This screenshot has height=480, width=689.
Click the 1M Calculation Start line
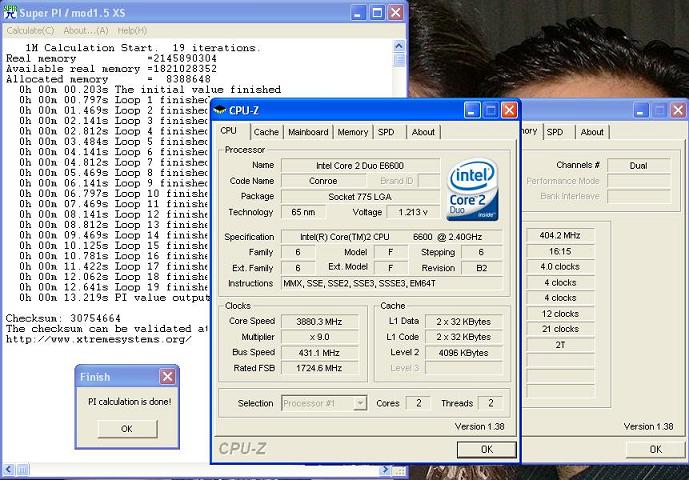click(142, 47)
